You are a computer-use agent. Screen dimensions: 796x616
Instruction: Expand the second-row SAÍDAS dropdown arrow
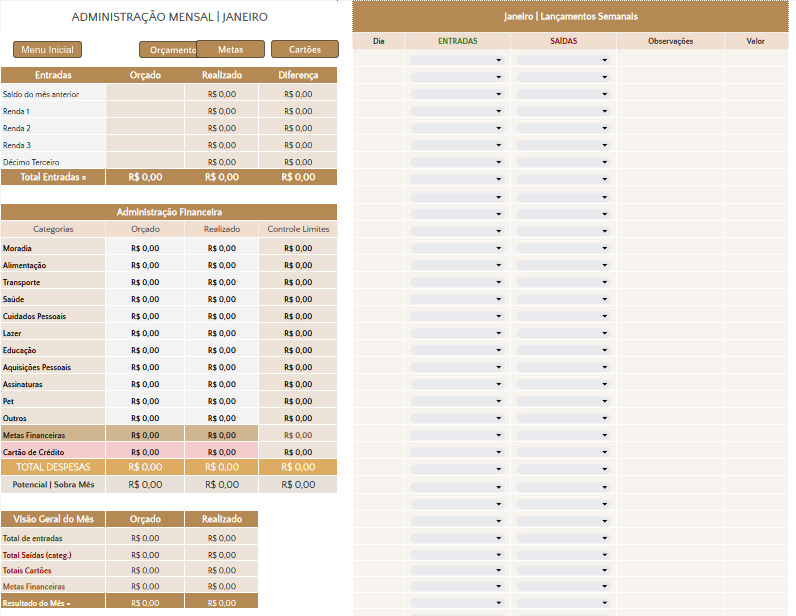[x=605, y=77]
